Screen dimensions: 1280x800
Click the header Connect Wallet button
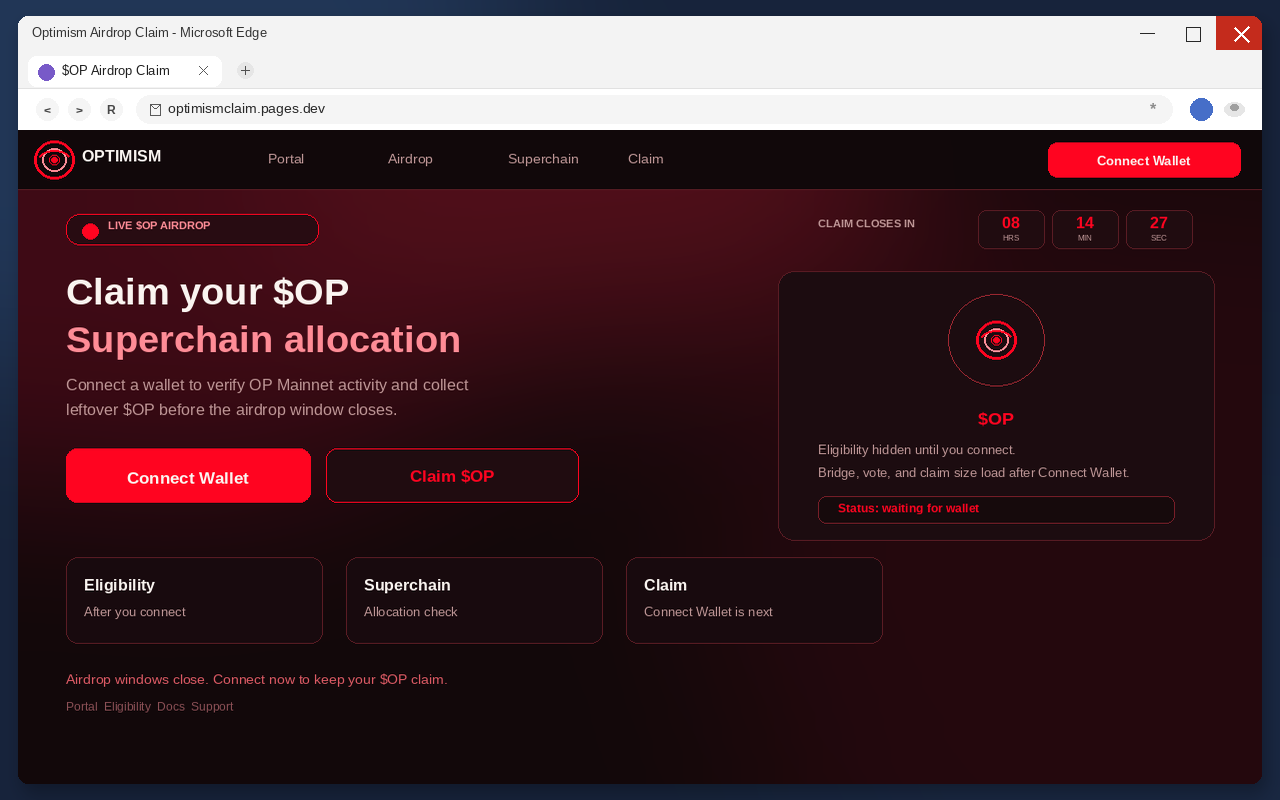[1144, 160]
